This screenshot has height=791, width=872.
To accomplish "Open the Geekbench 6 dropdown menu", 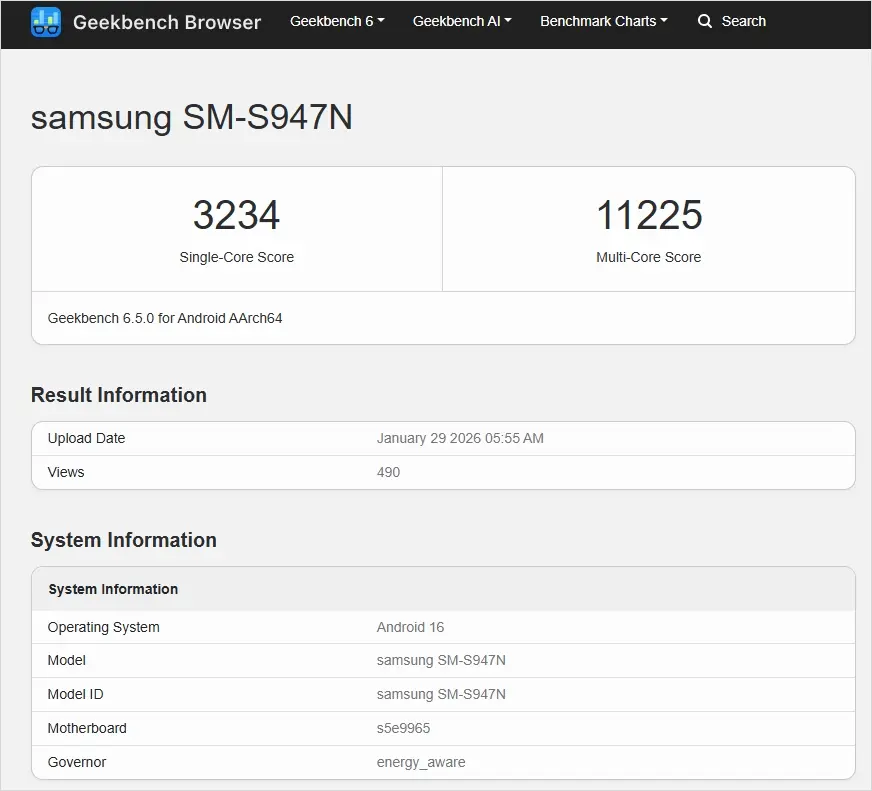I will (x=337, y=21).
